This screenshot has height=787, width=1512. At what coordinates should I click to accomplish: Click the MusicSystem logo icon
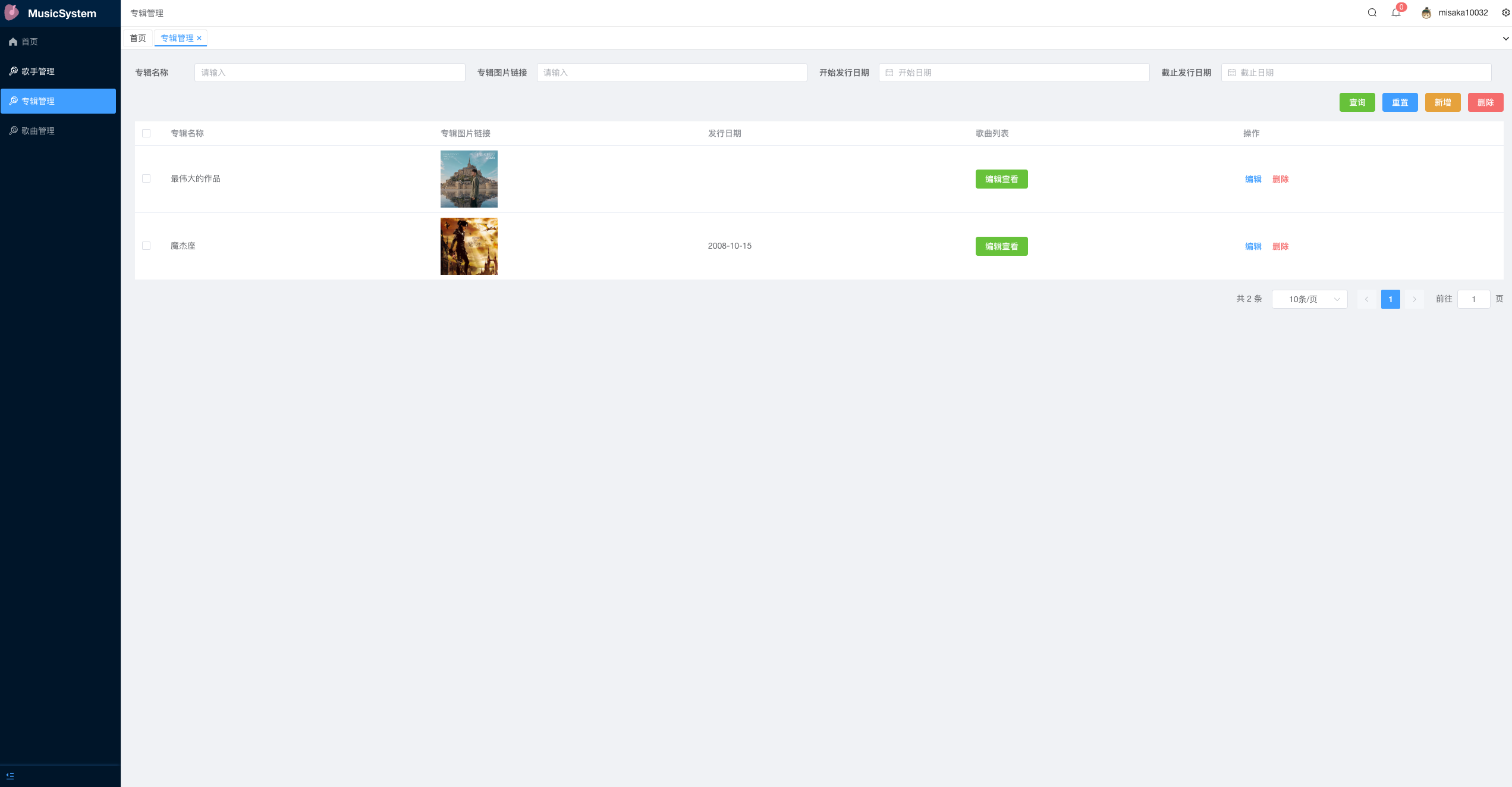pos(11,12)
